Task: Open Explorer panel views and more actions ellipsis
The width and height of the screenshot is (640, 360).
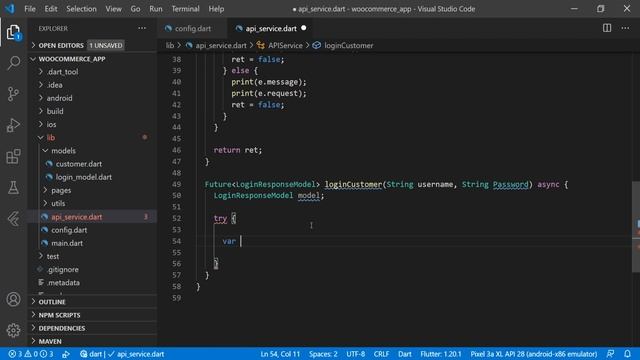Action: point(142,28)
